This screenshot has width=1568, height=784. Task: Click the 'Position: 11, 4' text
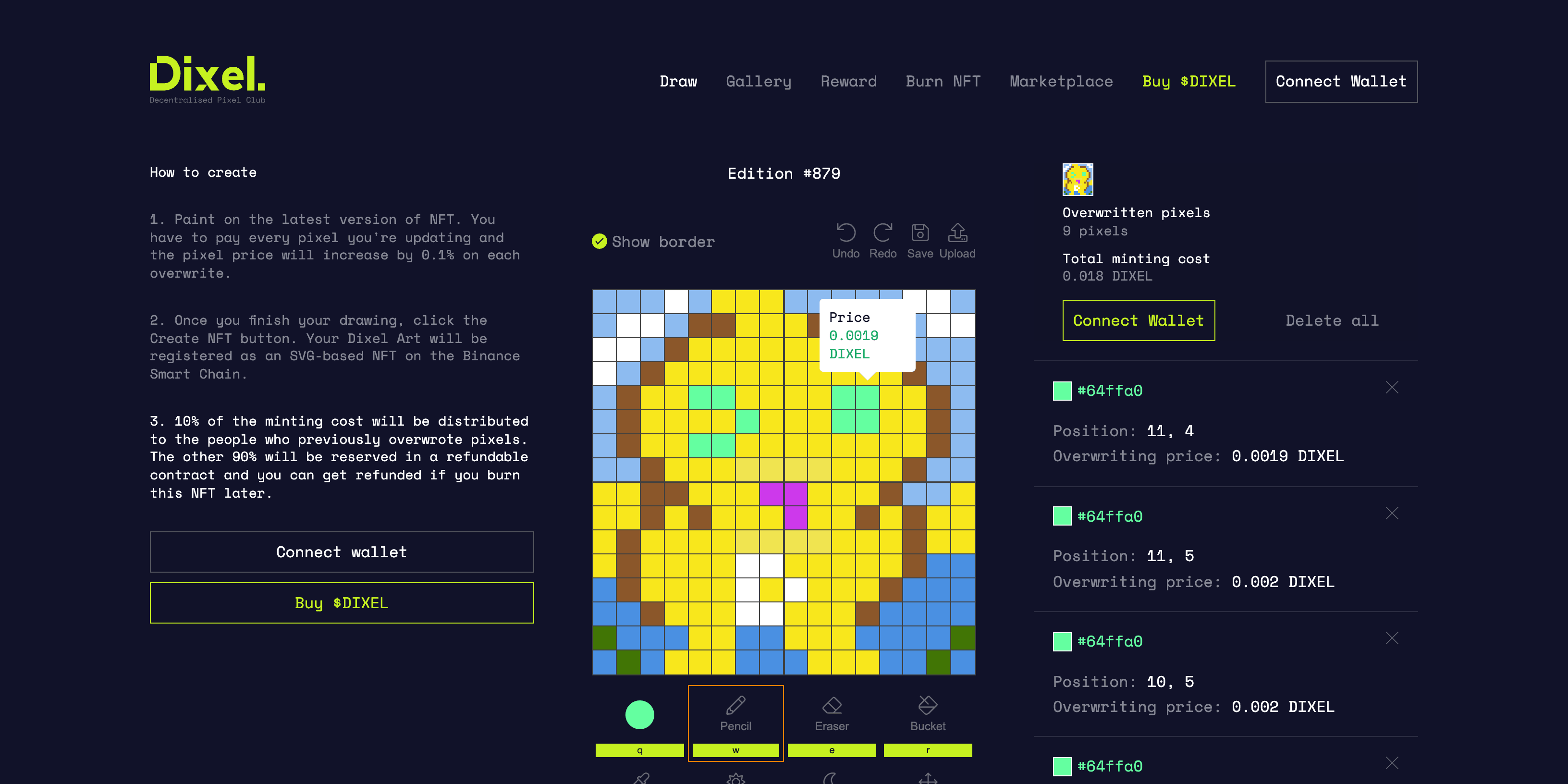tap(1123, 431)
